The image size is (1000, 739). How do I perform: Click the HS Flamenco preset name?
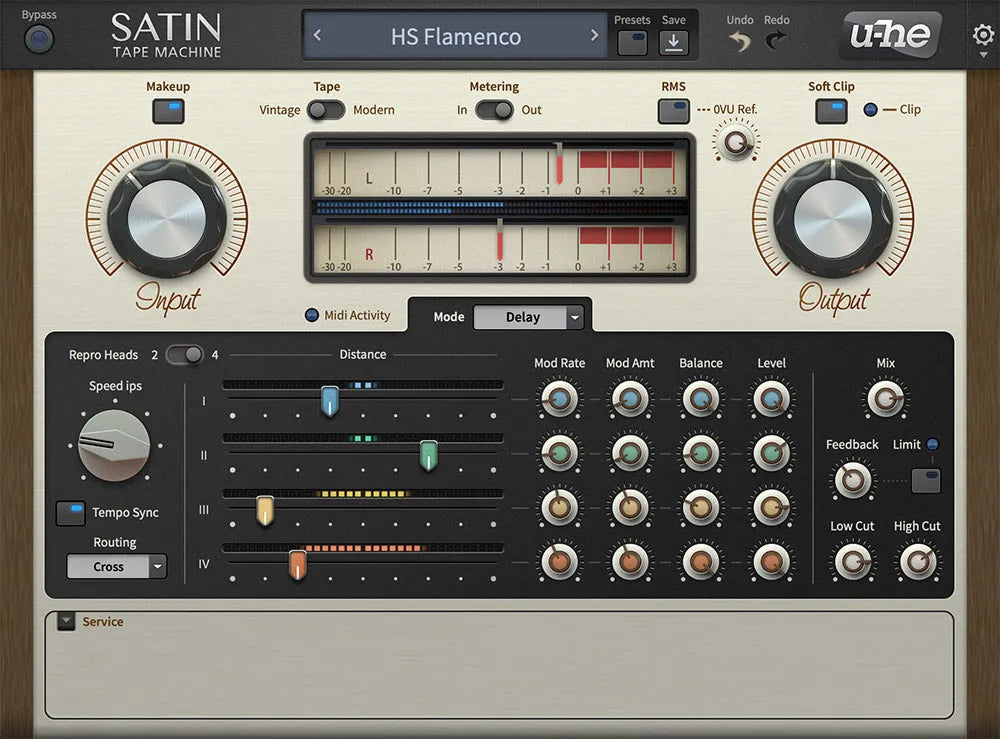456,35
